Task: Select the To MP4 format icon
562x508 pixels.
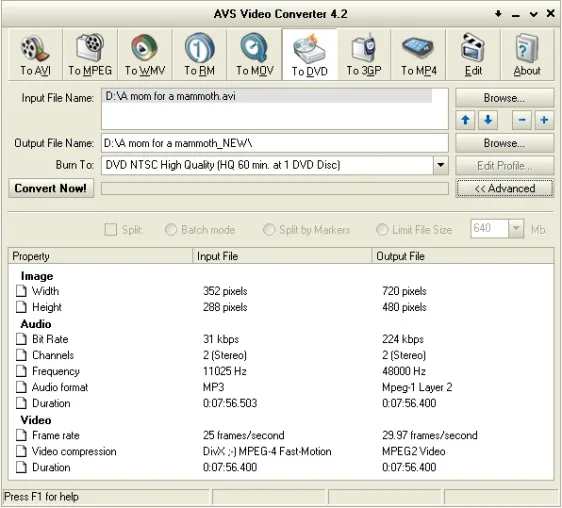Action: point(418,54)
